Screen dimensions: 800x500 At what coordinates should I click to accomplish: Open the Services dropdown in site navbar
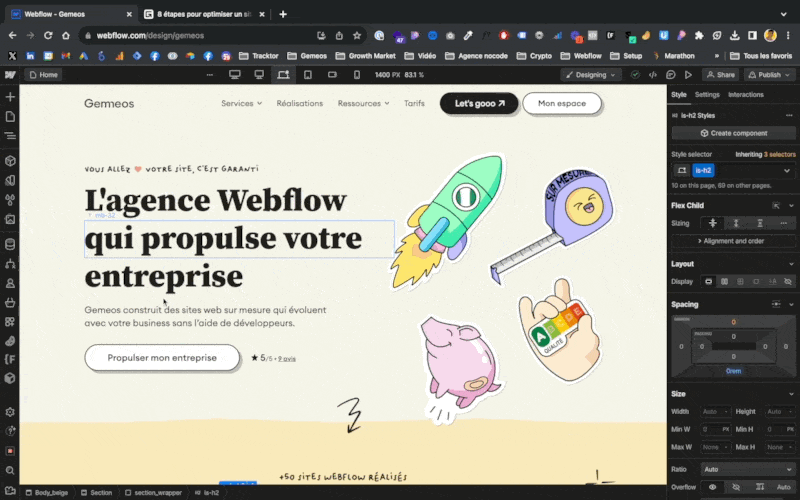click(x=241, y=104)
